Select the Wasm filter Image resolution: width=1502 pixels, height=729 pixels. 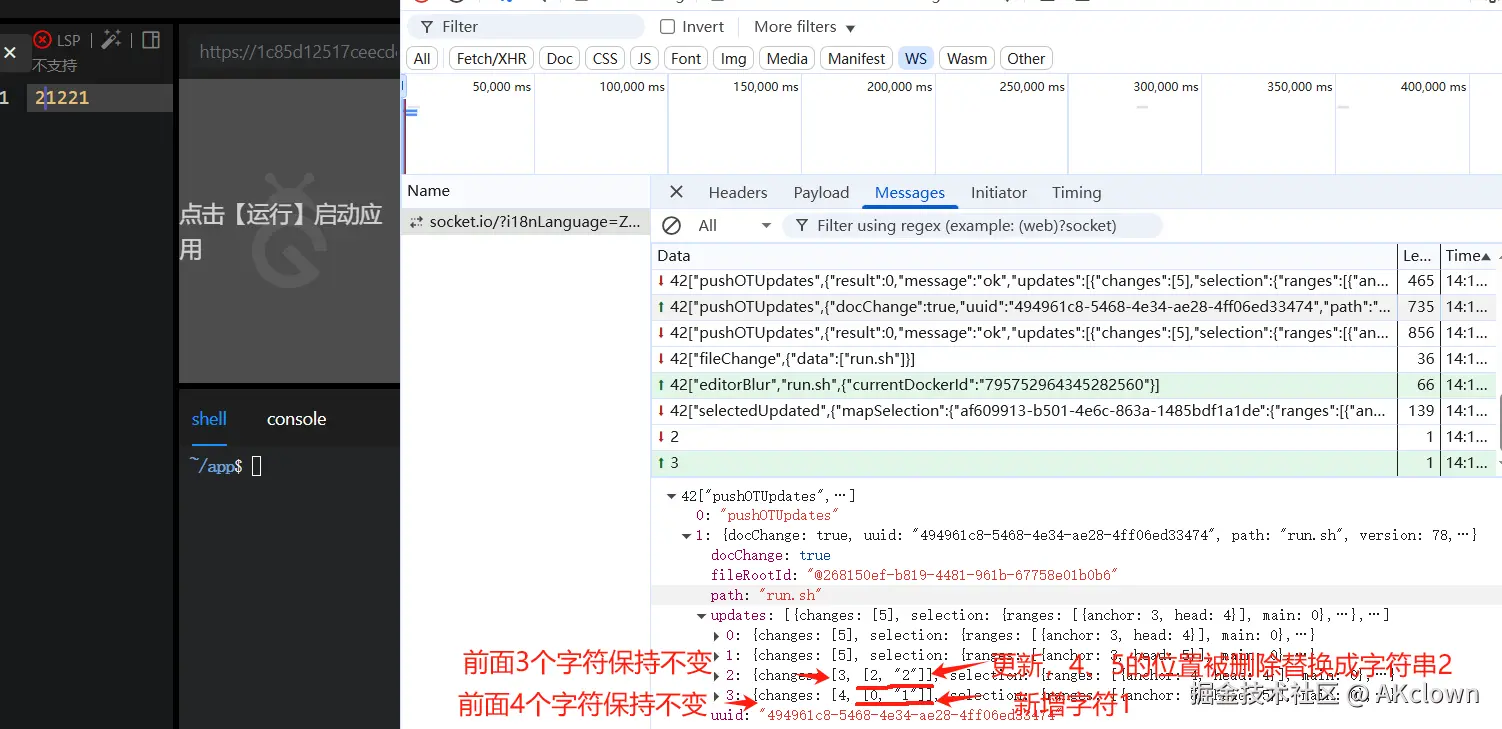[967, 59]
